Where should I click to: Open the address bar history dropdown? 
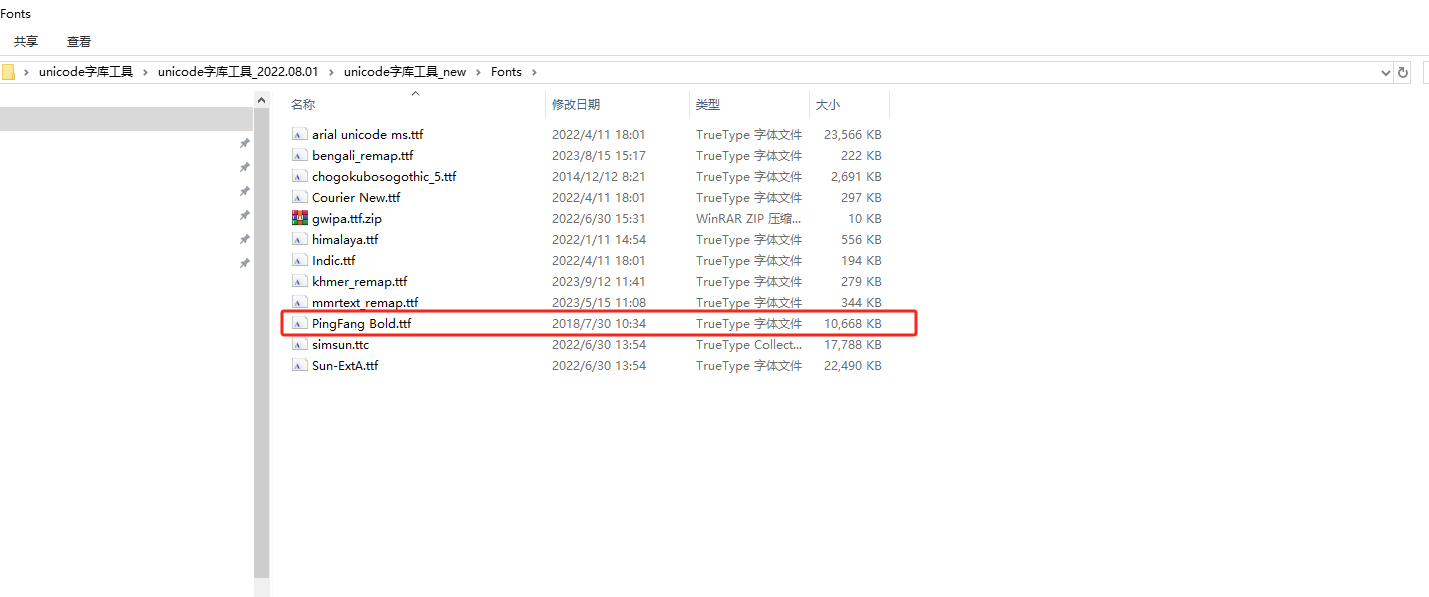click(x=1385, y=72)
